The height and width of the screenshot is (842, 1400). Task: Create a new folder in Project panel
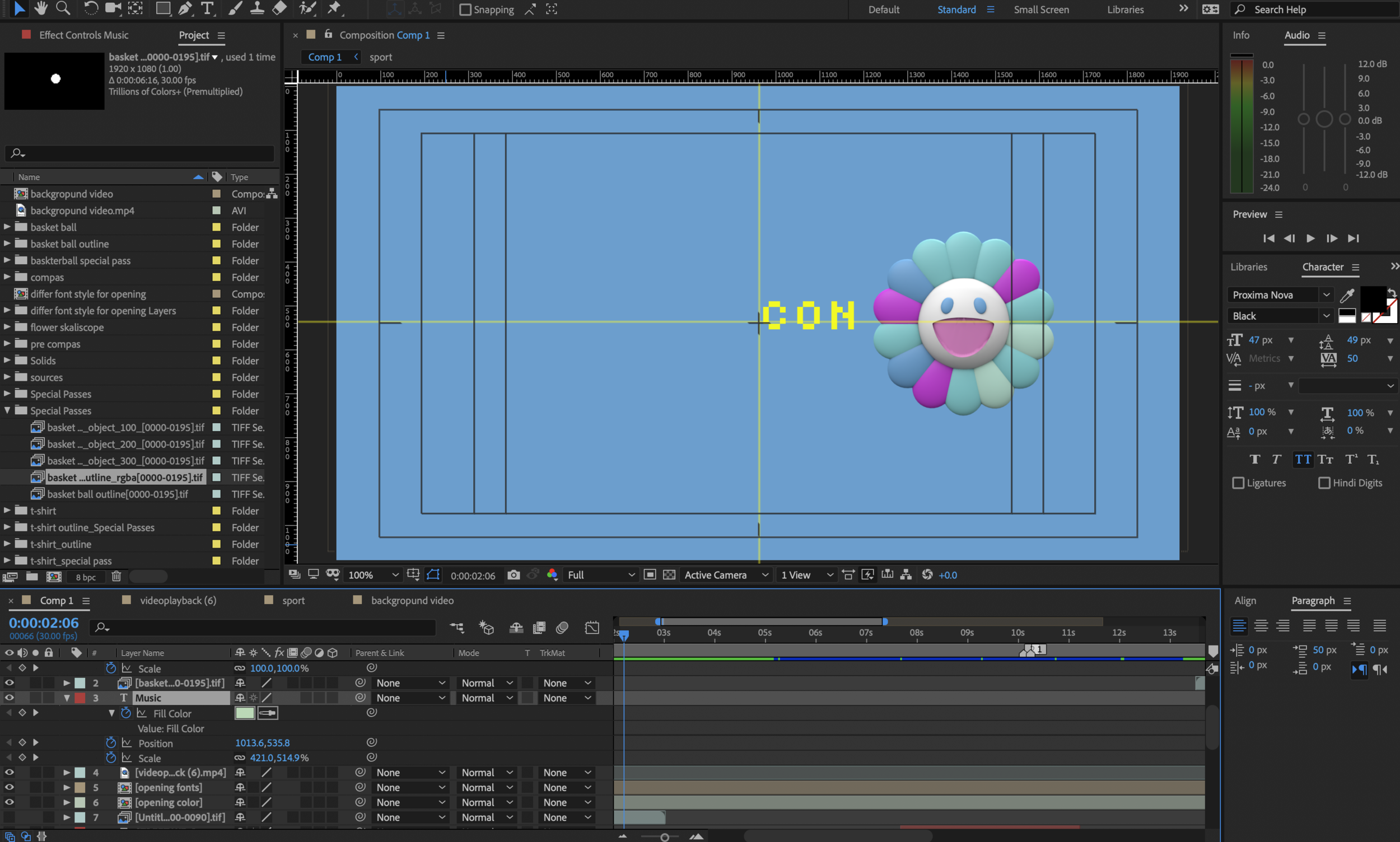[x=32, y=577]
